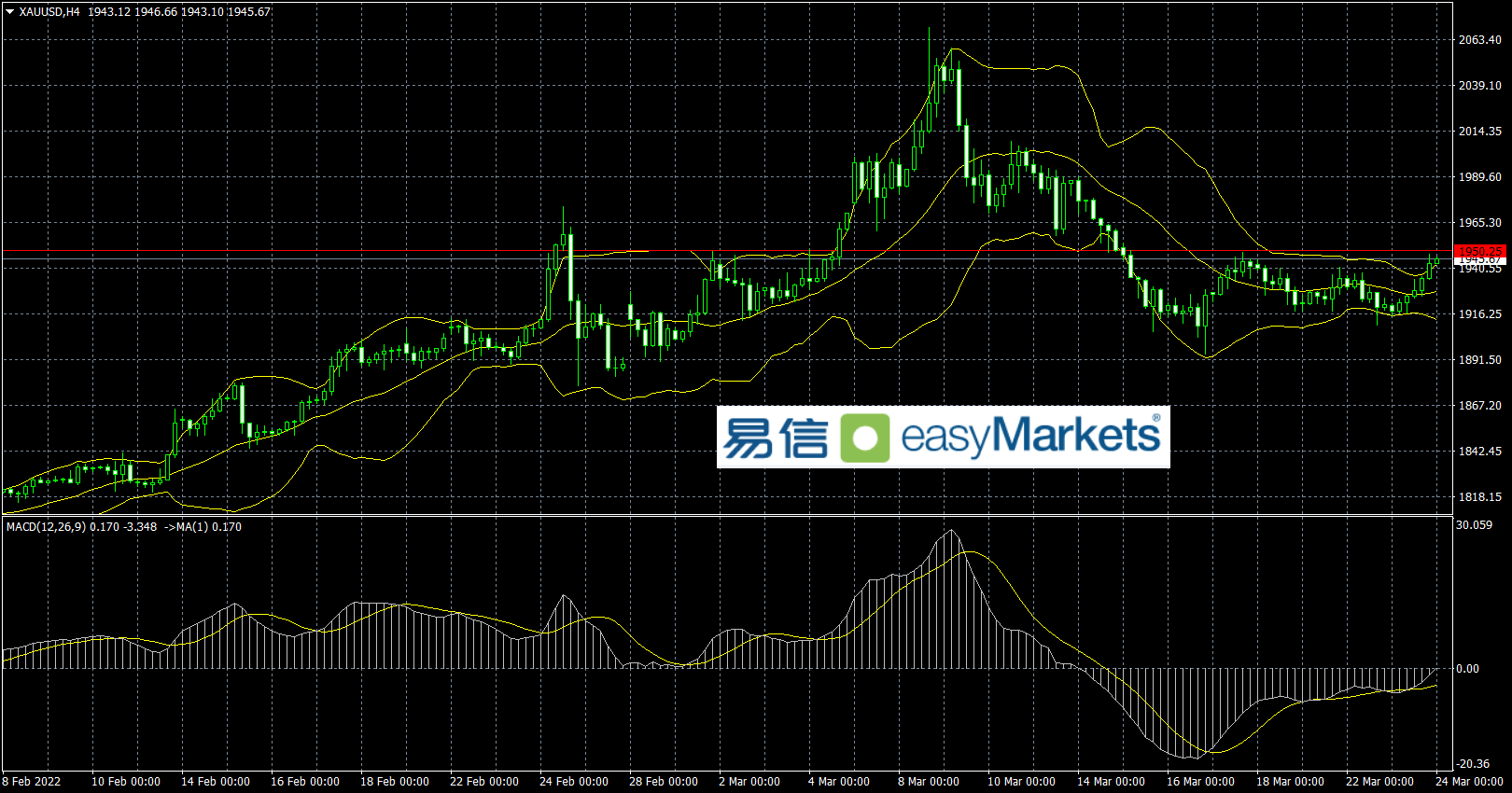Click the 14 Feb 00:00 time label

click(216, 782)
